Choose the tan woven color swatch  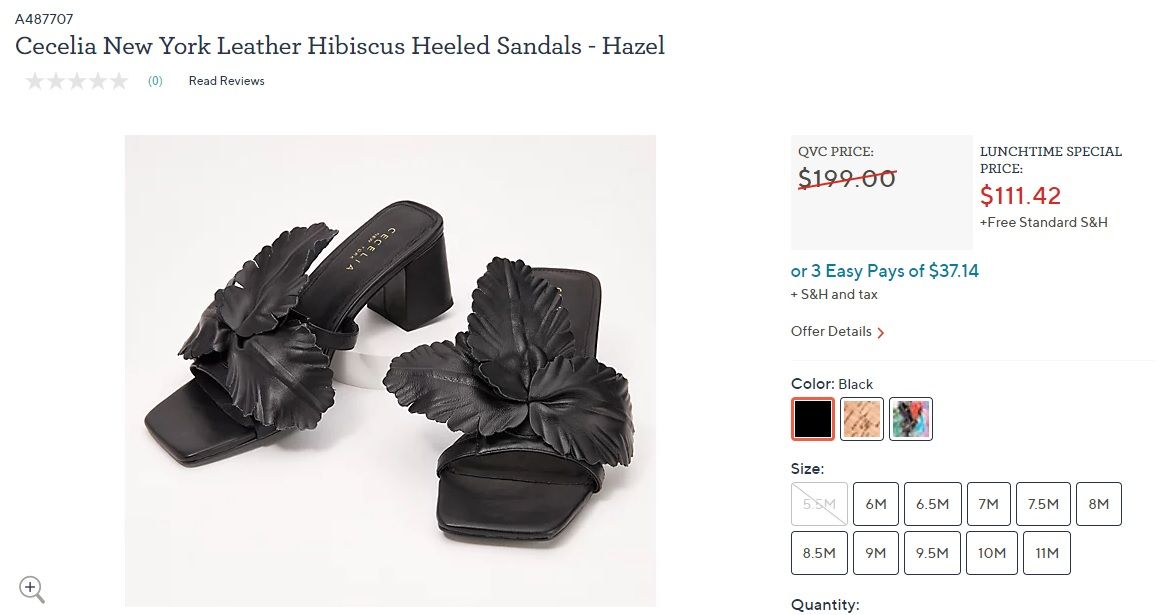pyautogui.click(x=862, y=418)
